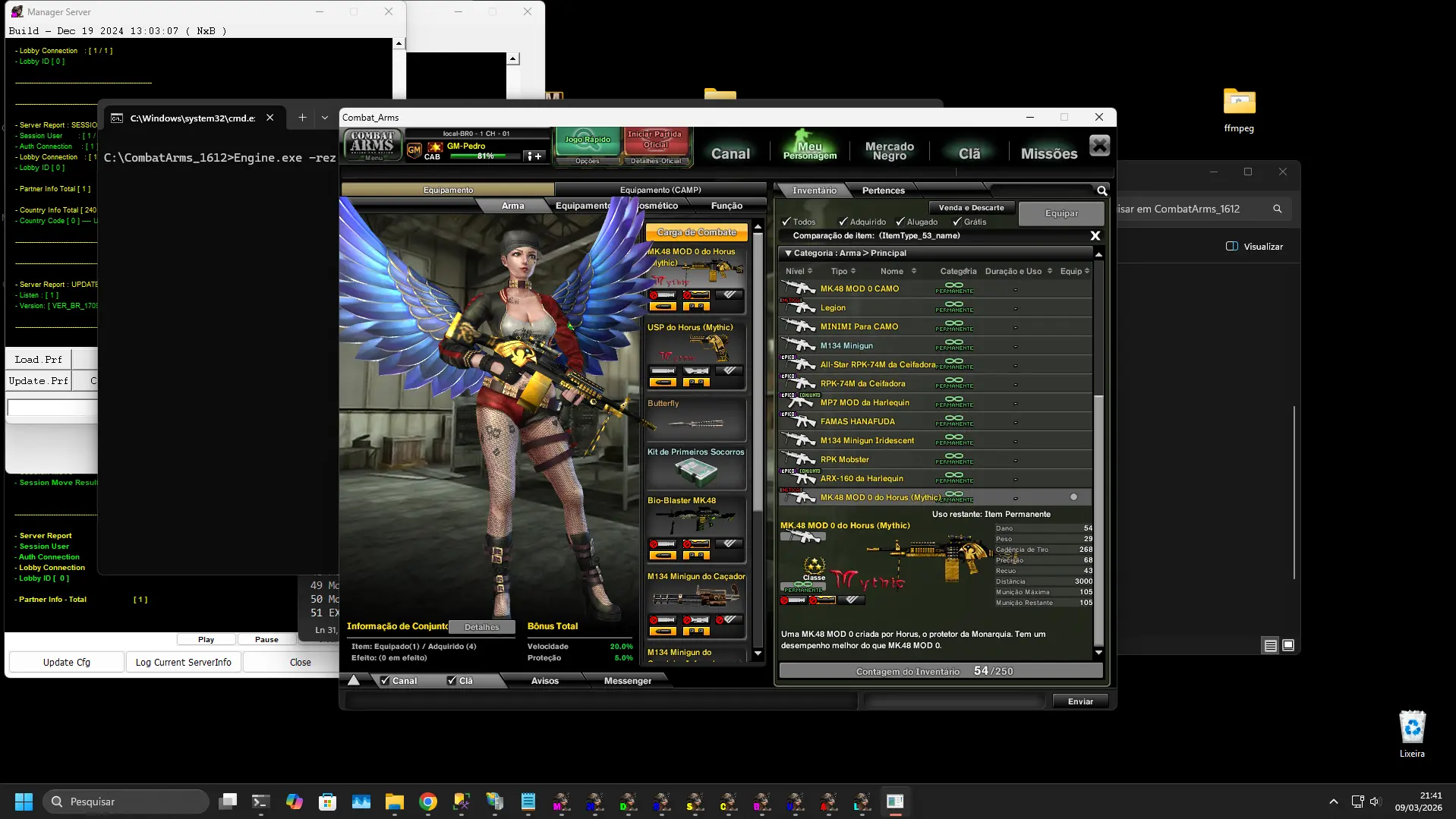Select the Função sub-tab
Viewport: 1456px width, 819px height.
(726, 206)
